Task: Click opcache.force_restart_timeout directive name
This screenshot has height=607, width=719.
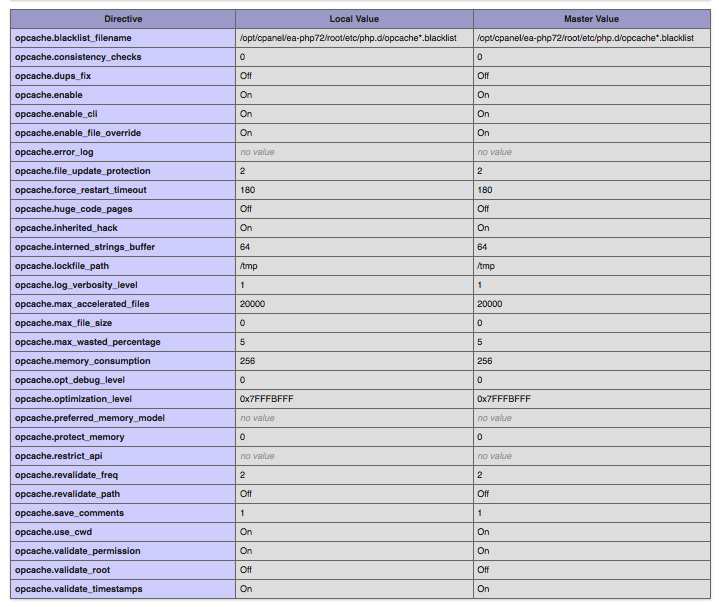Action: tap(80, 190)
